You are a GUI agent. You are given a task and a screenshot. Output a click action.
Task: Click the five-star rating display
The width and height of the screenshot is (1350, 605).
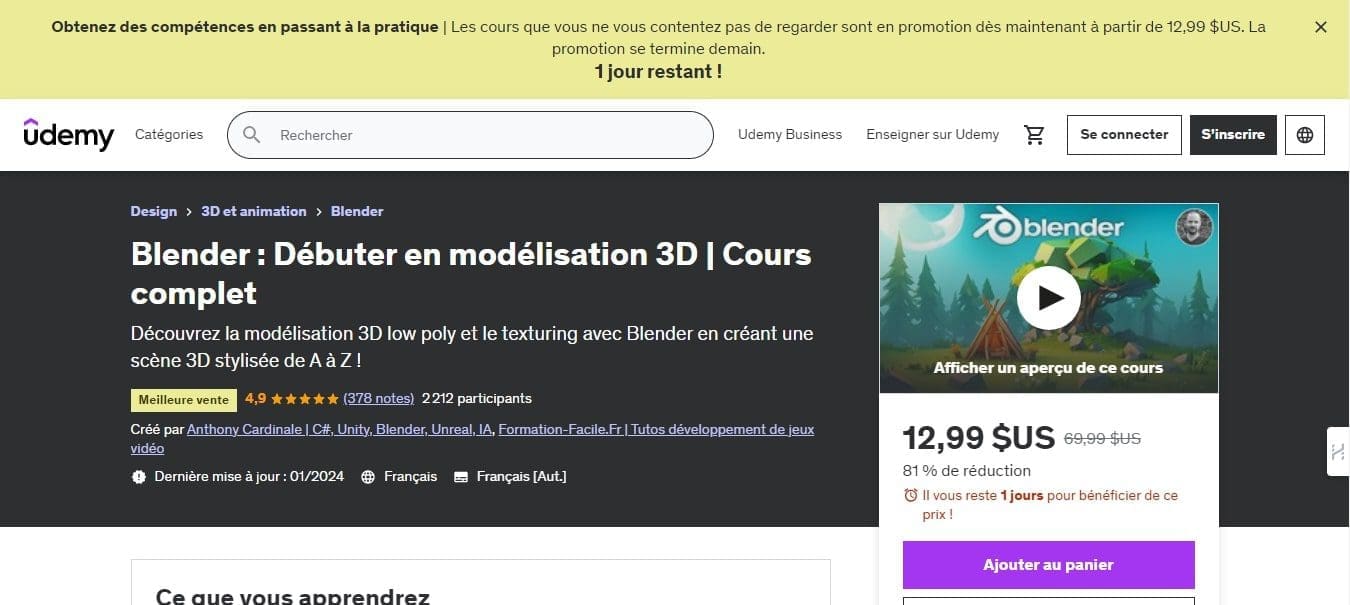[x=305, y=398]
